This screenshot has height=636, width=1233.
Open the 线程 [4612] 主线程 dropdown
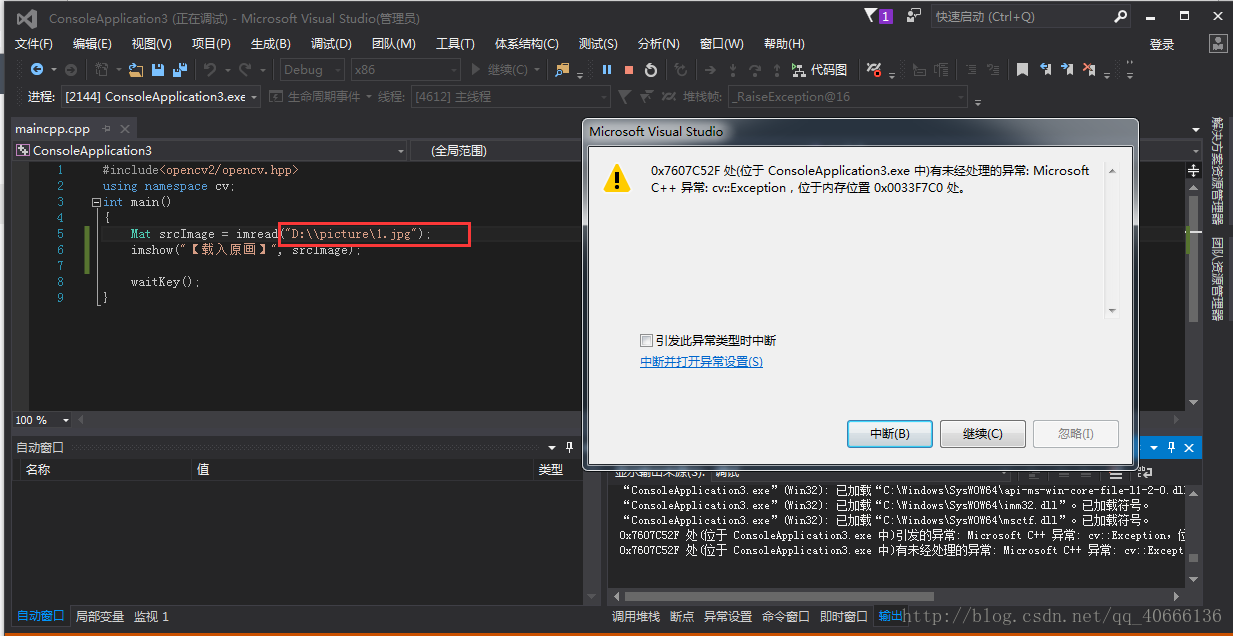tap(510, 97)
